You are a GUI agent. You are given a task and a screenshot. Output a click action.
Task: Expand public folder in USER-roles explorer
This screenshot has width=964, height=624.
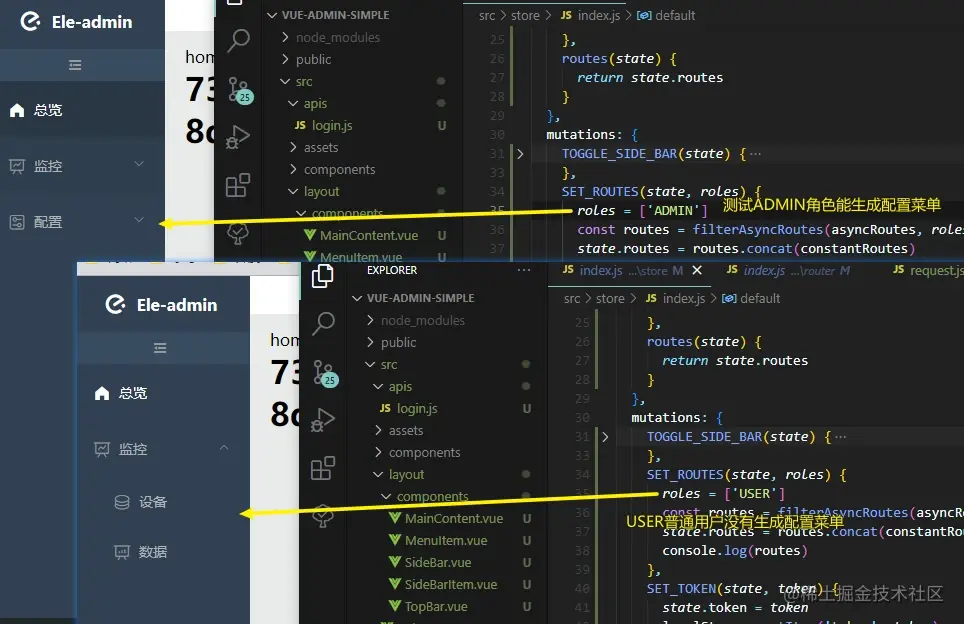(370, 342)
